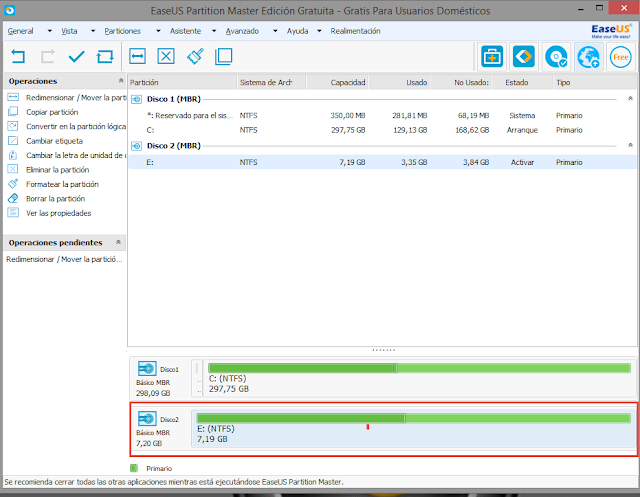Click Copiar partición operation link

click(x=52, y=112)
